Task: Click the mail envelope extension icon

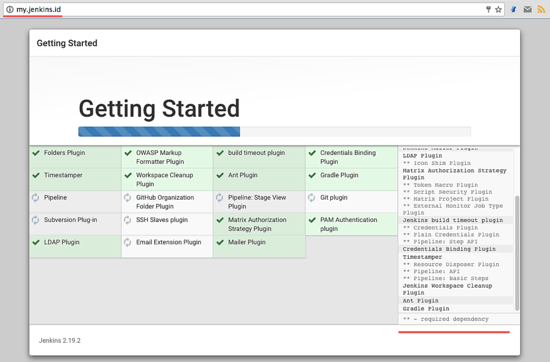Action: coord(528,9)
